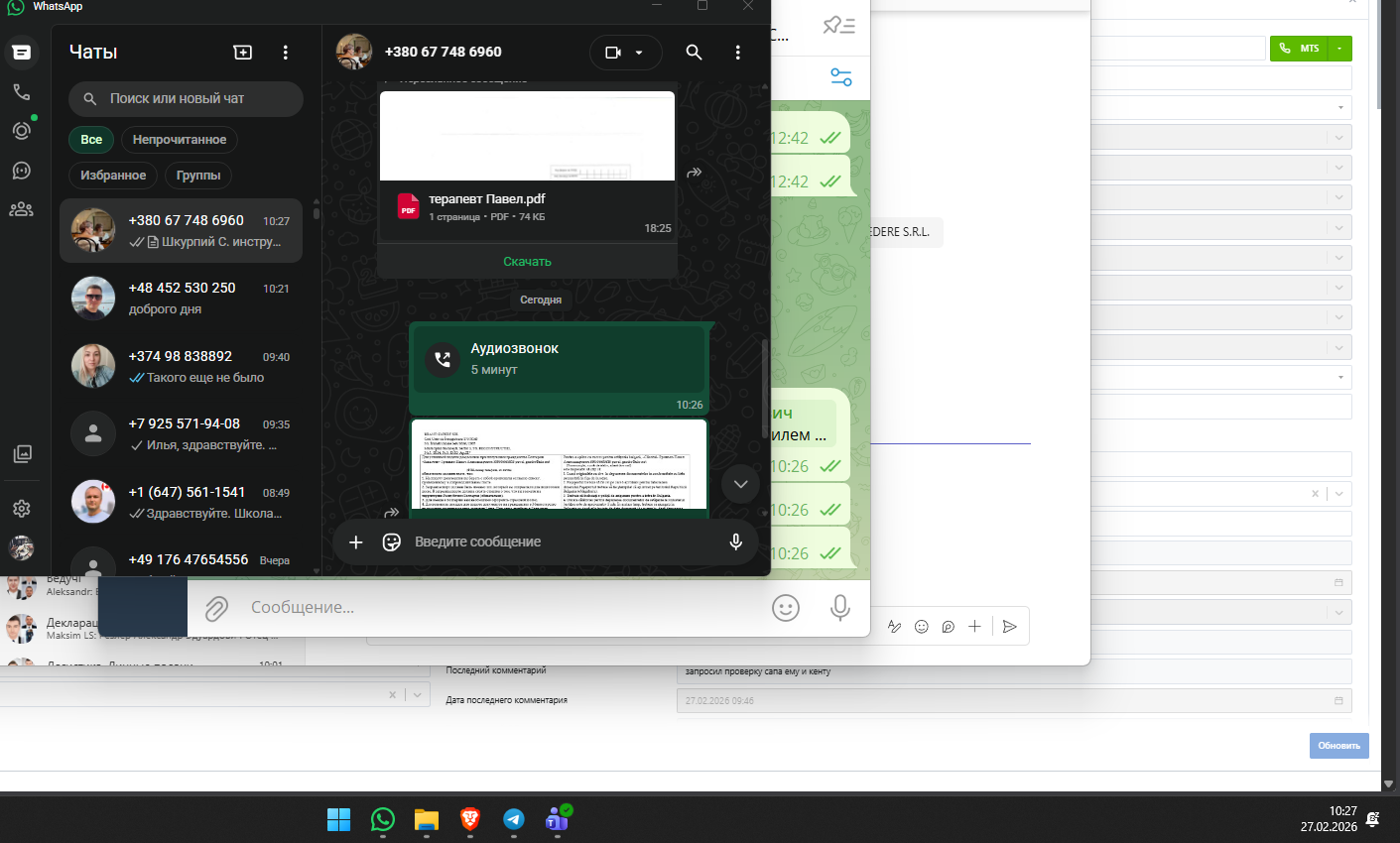Open the emoji icon in CRM comment bar
The height and width of the screenshot is (843, 1400).
(922, 626)
